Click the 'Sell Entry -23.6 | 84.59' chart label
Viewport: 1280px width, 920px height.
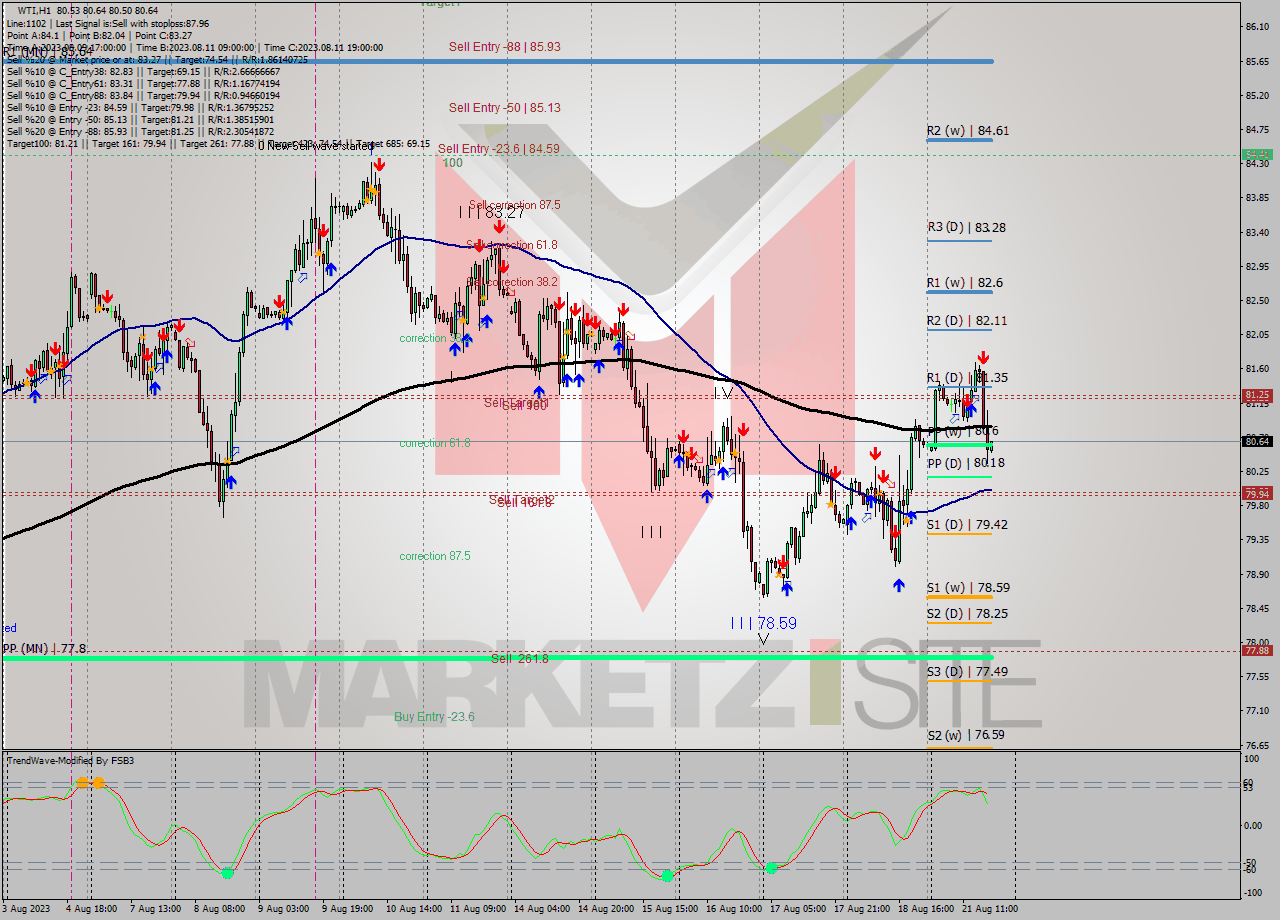point(498,149)
